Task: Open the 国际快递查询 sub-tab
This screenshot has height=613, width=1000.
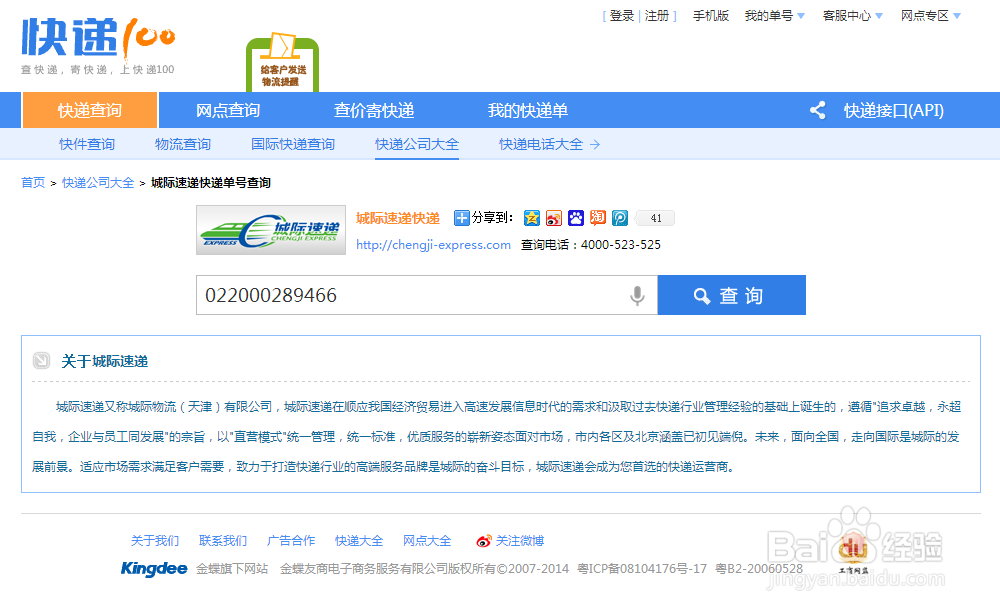Action: [x=293, y=145]
